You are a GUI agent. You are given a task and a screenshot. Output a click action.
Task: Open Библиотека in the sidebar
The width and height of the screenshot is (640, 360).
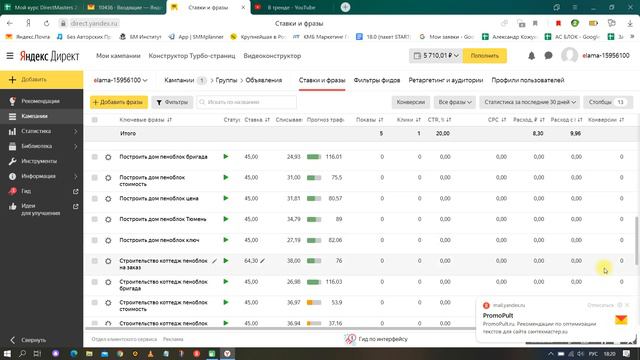pyautogui.click(x=37, y=146)
